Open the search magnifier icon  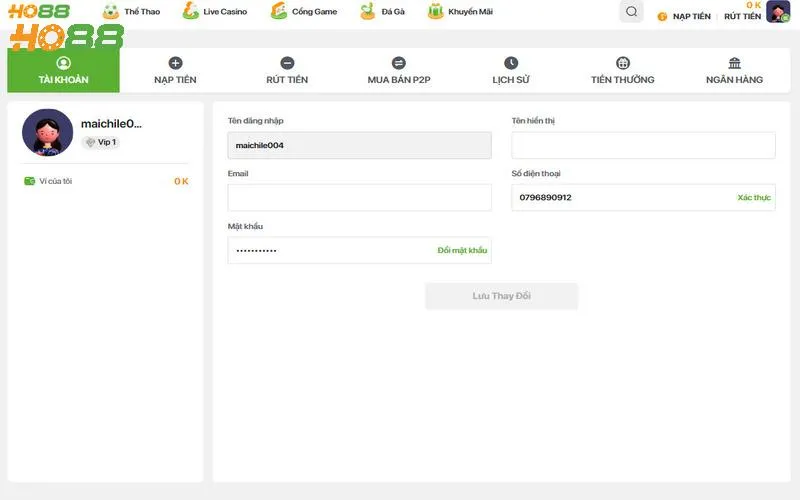point(631,12)
